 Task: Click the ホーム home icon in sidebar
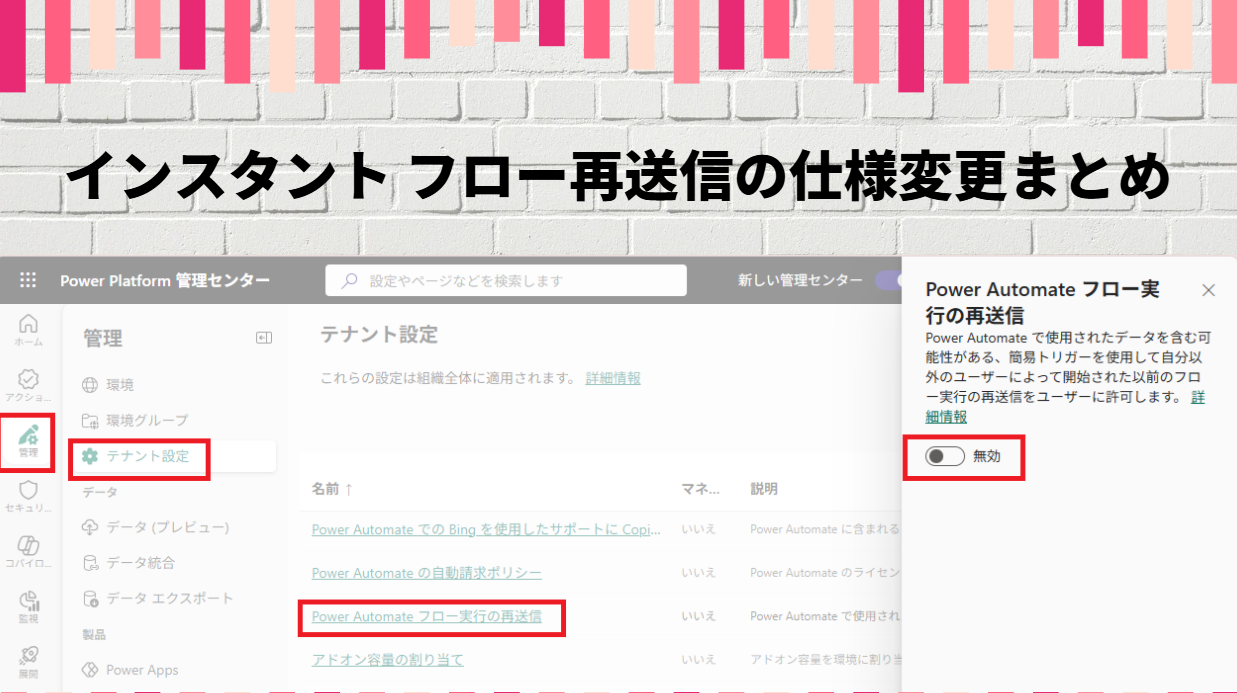coord(28,329)
